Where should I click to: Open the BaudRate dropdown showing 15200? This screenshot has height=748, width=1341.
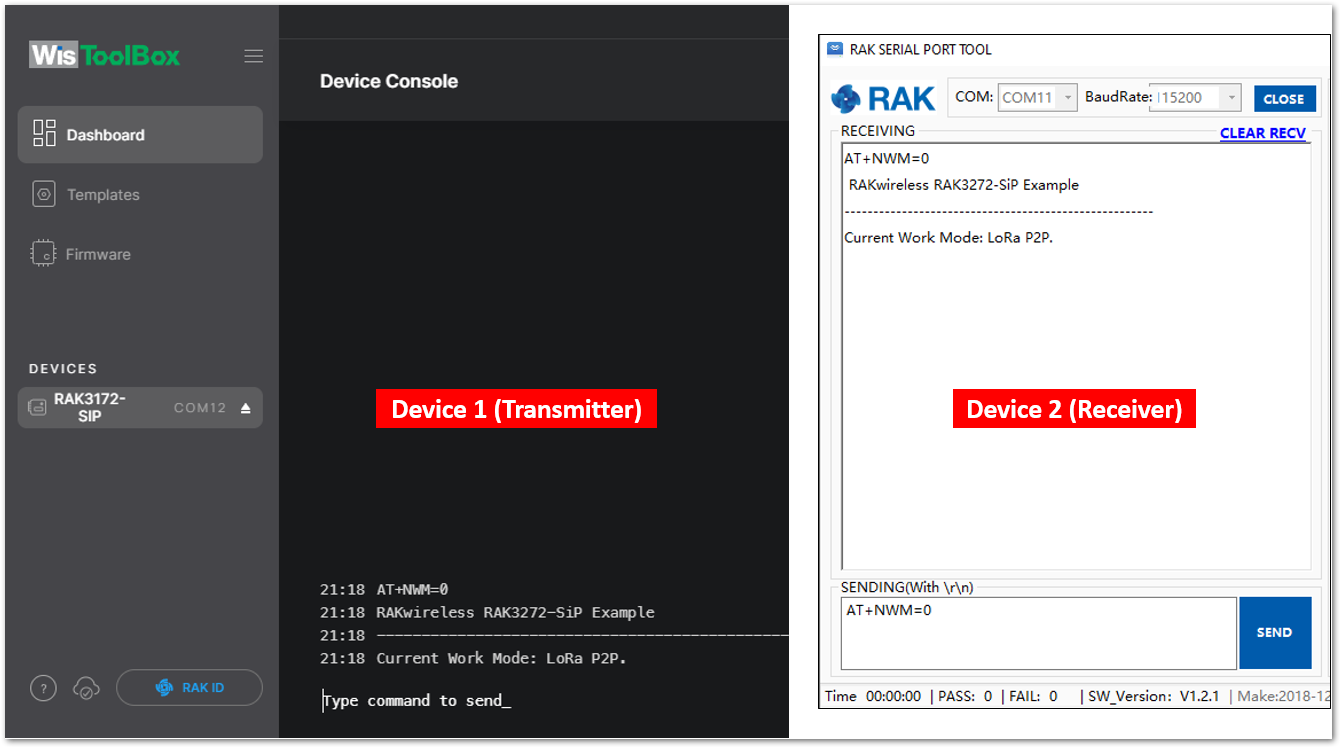coord(1197,98)
